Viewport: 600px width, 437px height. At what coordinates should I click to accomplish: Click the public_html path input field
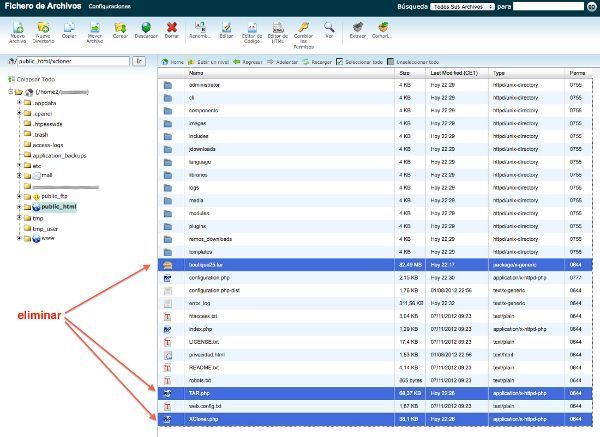73,61
